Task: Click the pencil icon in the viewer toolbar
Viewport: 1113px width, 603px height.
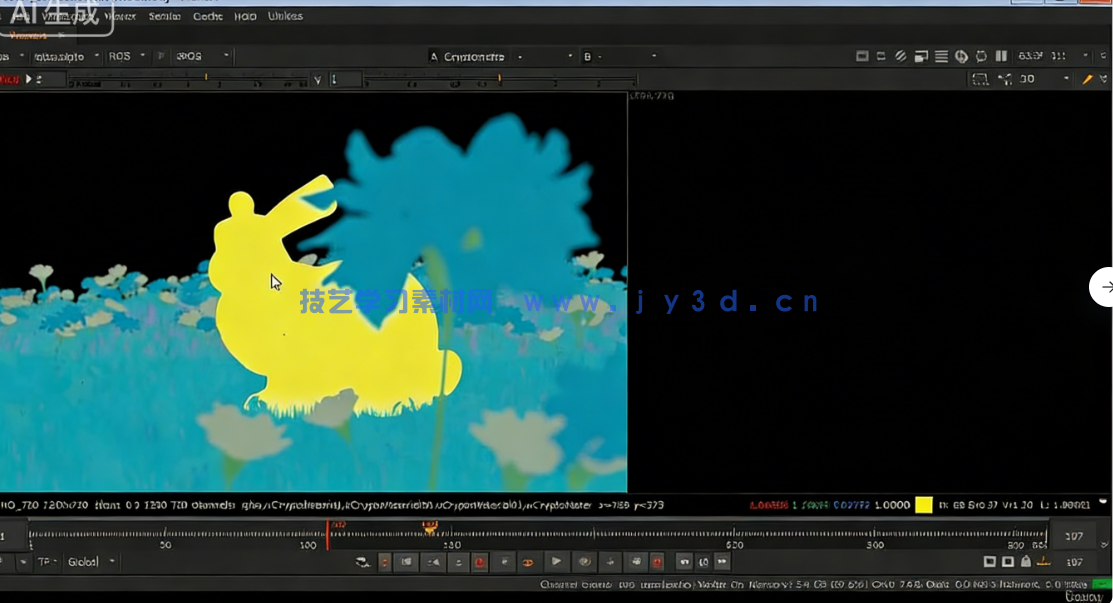Action: click(1088, 79)
